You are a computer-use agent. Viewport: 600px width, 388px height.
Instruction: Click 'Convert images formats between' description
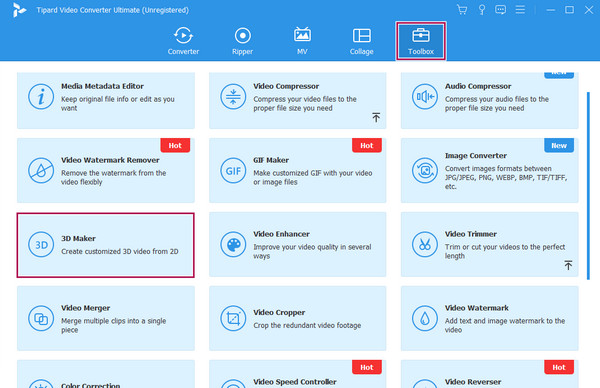point(506,178)
